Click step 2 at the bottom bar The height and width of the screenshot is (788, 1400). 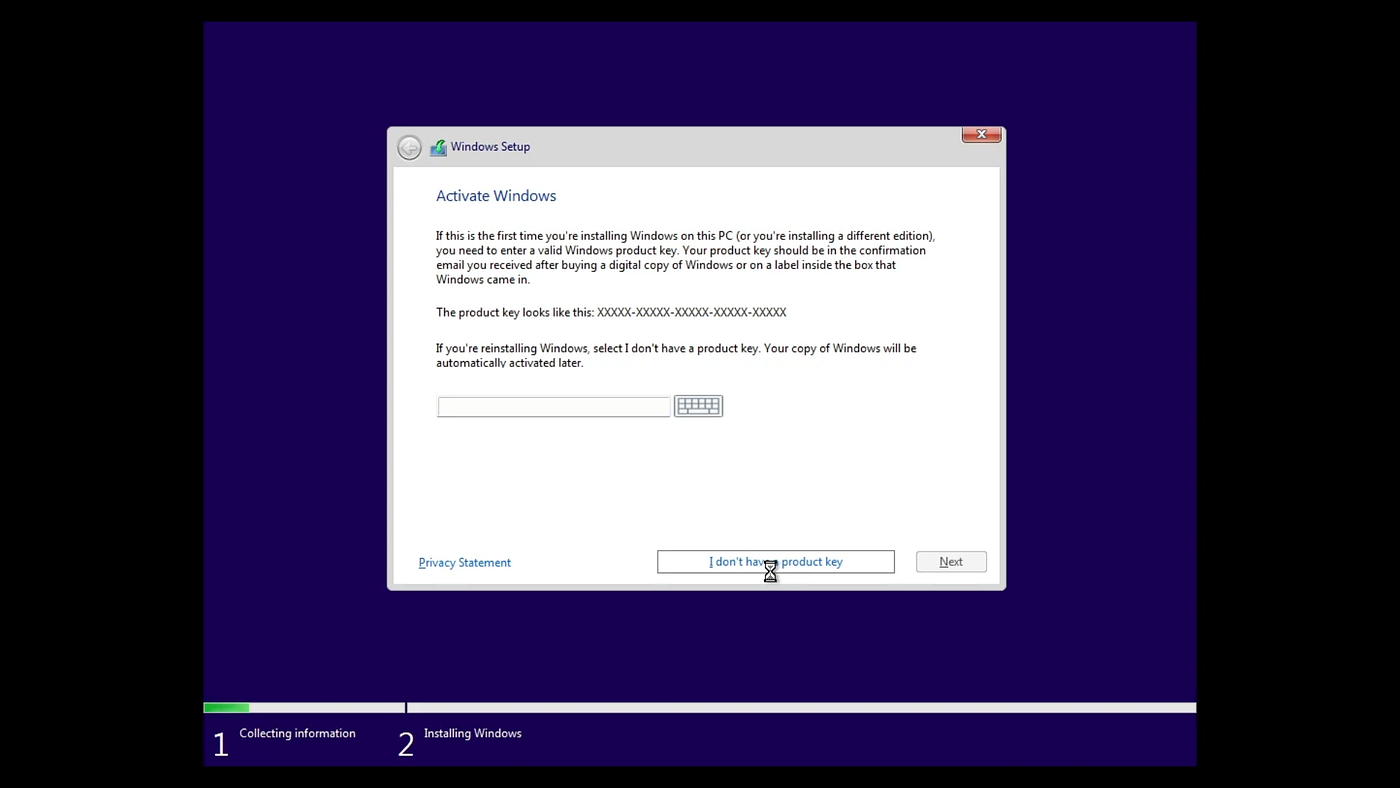point(405,743)
